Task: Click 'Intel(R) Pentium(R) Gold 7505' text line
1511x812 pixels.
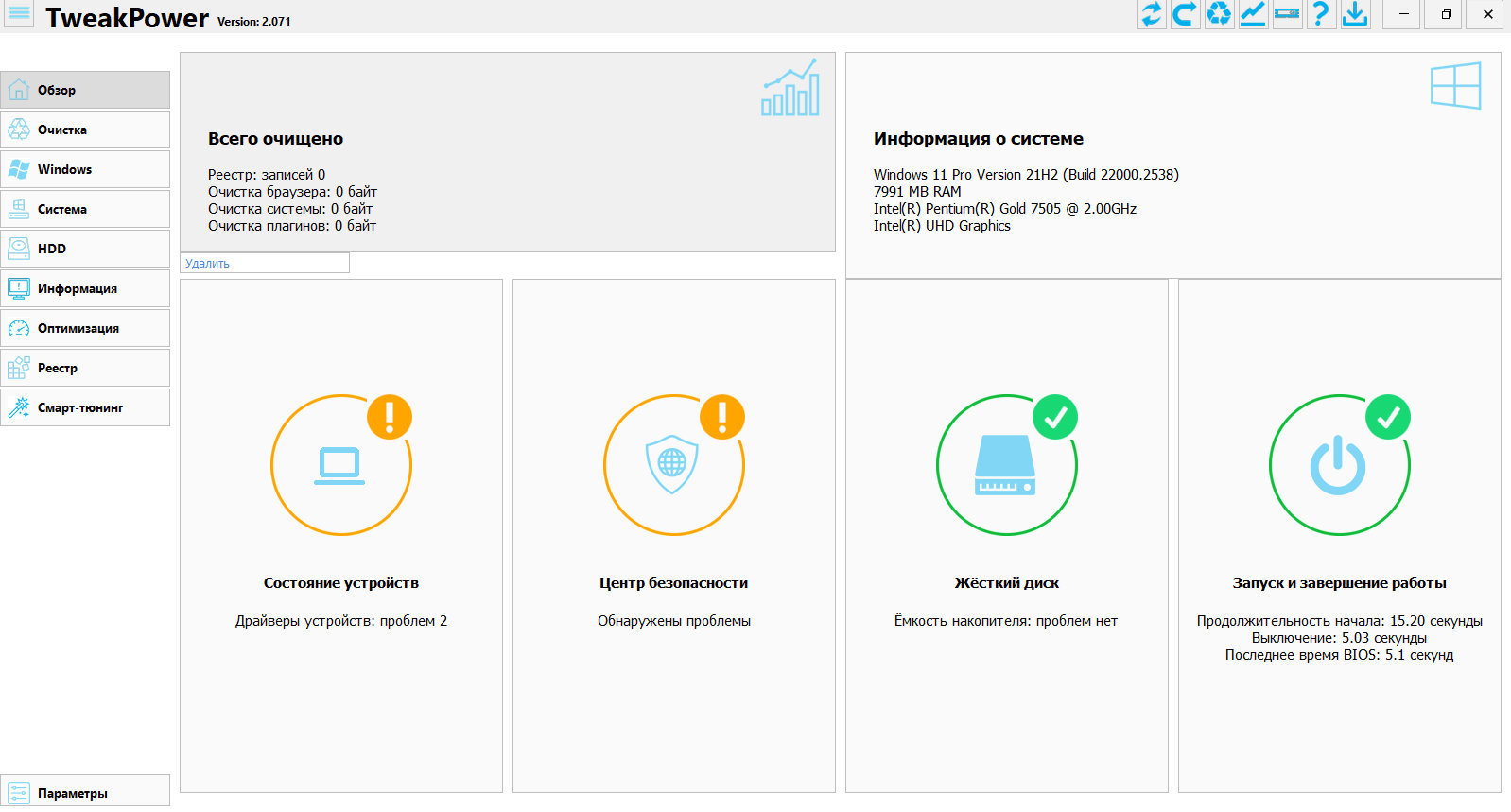Action: (x=1005, y=209)
